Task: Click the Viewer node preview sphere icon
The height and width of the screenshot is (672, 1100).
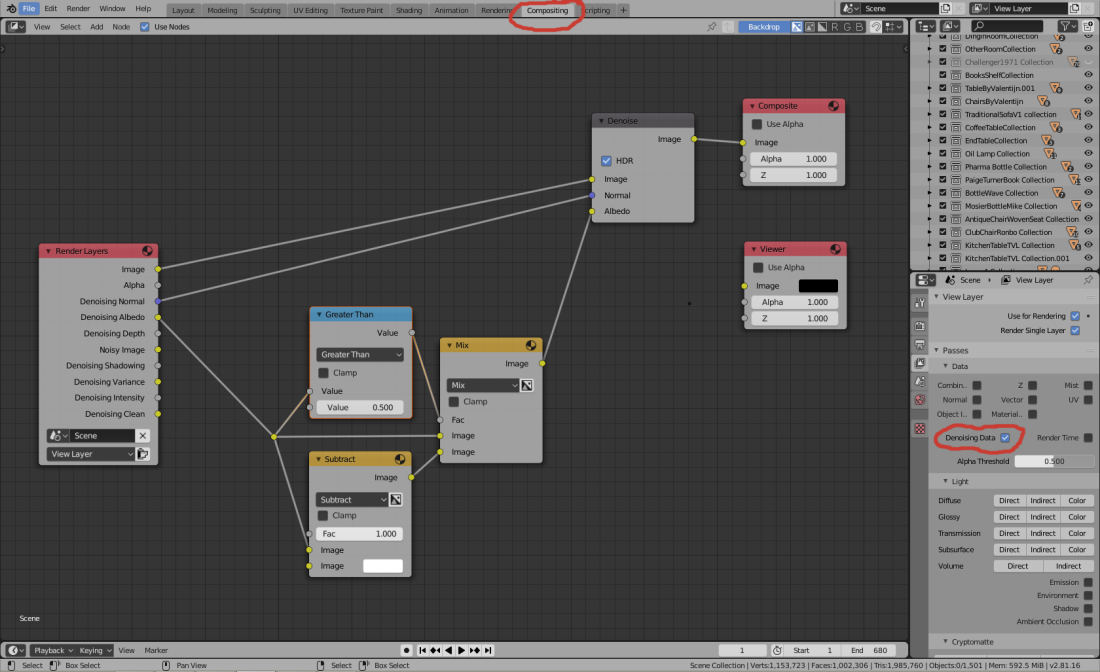Action: click(835, 249)
